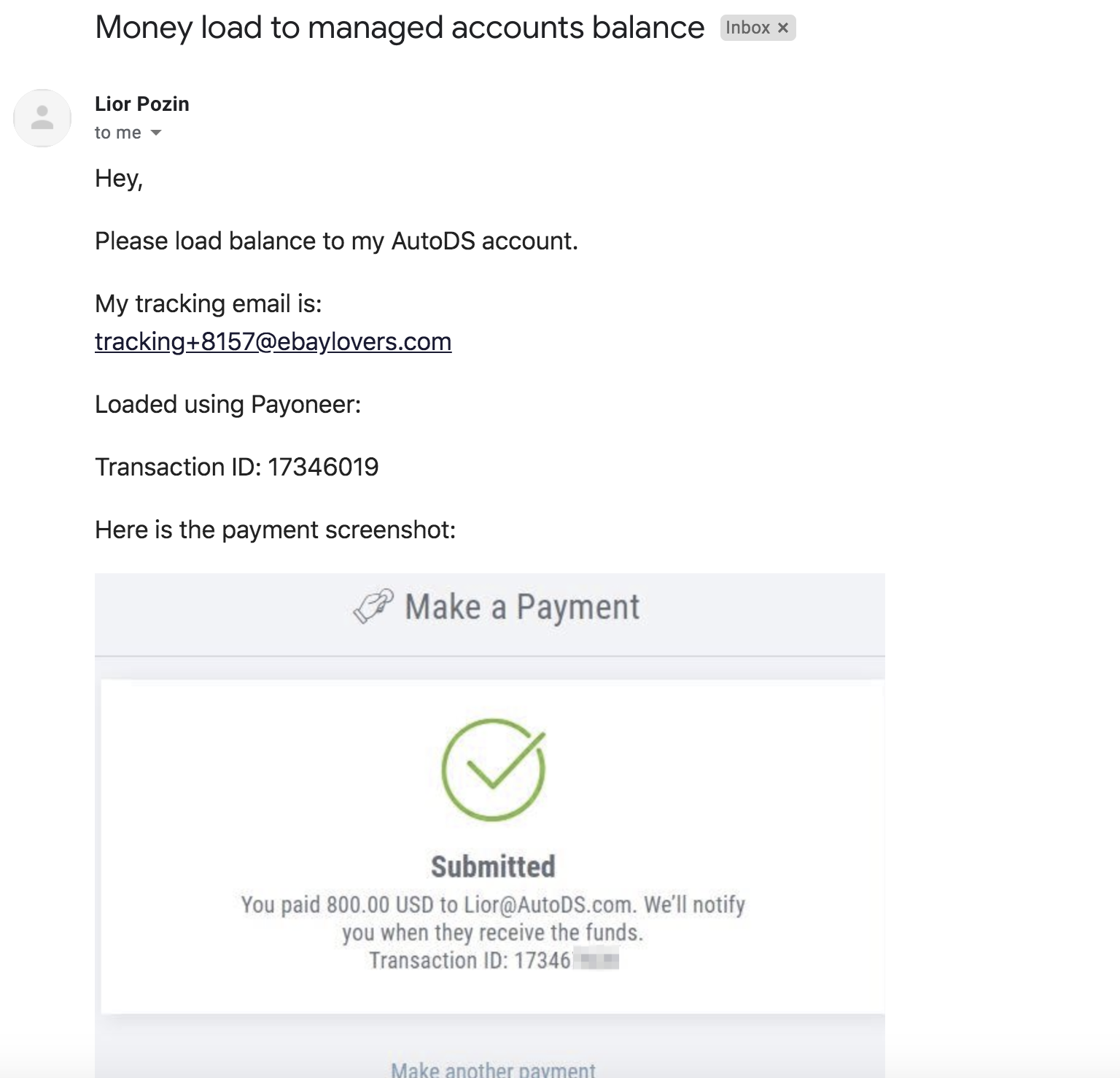Click the "to me" recipient text
This screenshot has width=1120, height=1078.
[118, 133]
